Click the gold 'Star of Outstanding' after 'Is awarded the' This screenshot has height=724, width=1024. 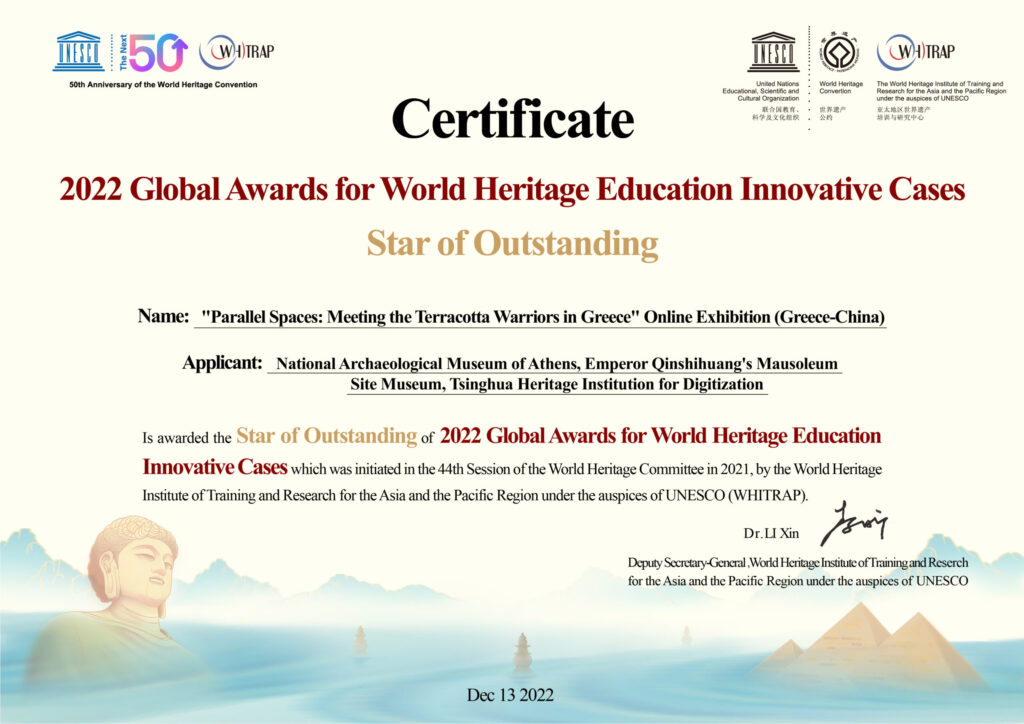327,435
